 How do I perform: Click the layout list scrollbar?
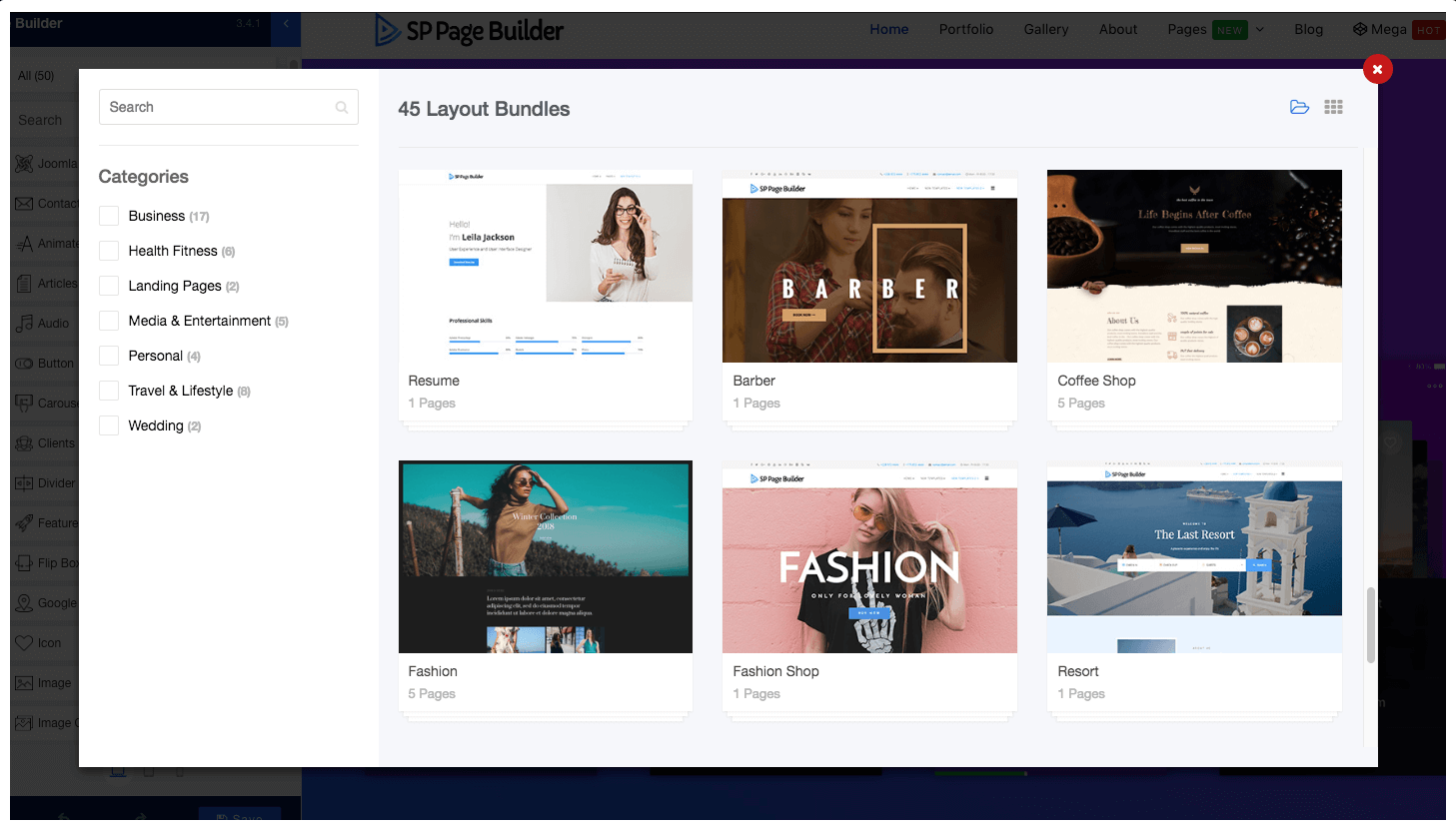(x=1371, y=625)
